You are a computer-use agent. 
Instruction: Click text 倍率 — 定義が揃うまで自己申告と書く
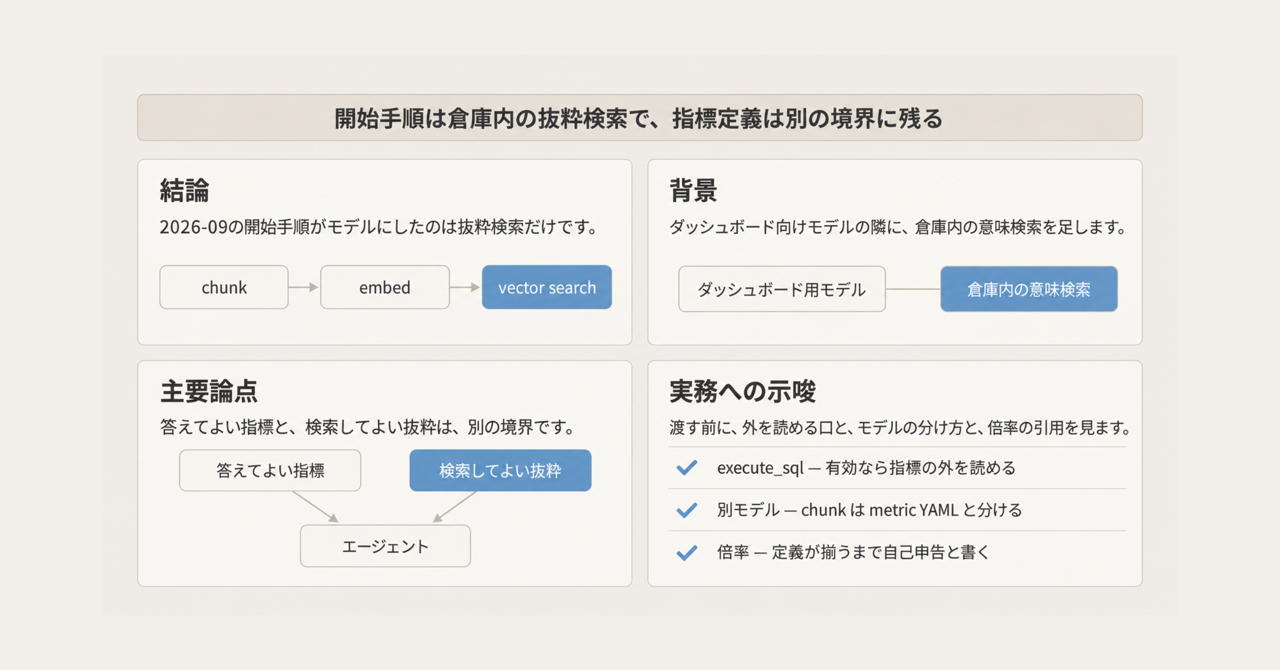pyautogui.click(x=853, y=552)
